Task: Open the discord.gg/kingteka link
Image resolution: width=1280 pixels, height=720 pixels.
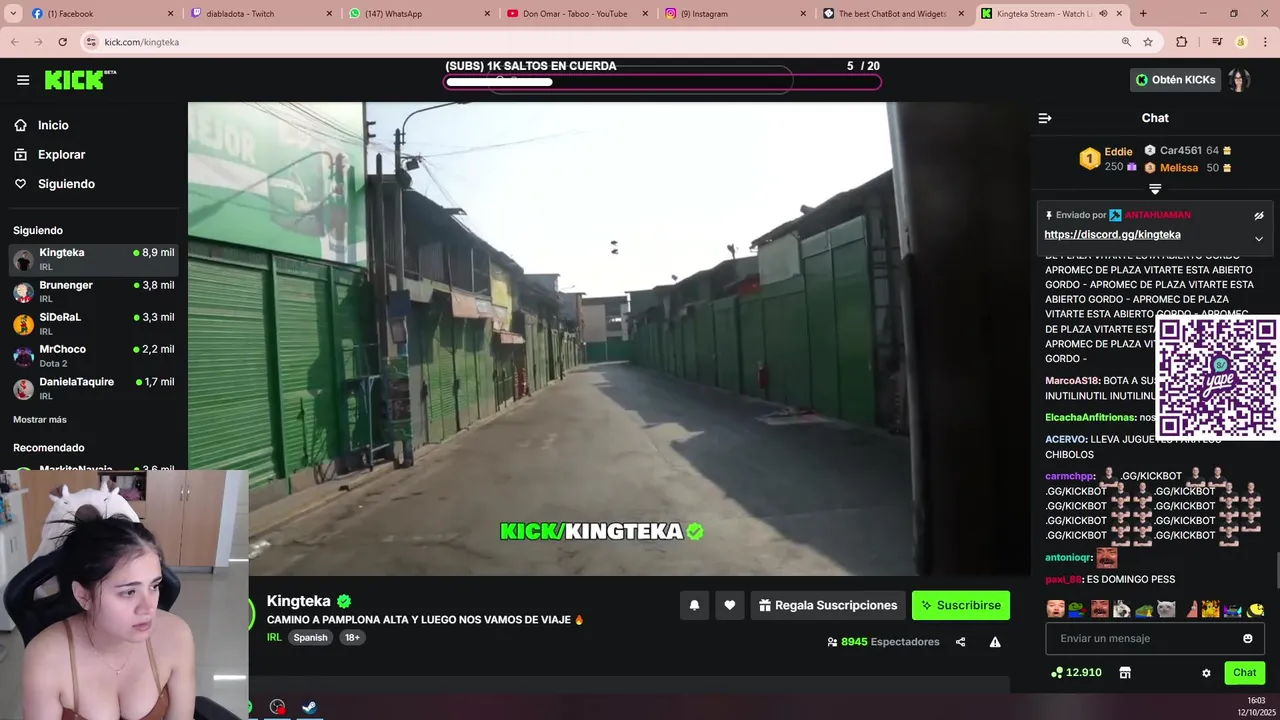Action: pos(1112,235)
